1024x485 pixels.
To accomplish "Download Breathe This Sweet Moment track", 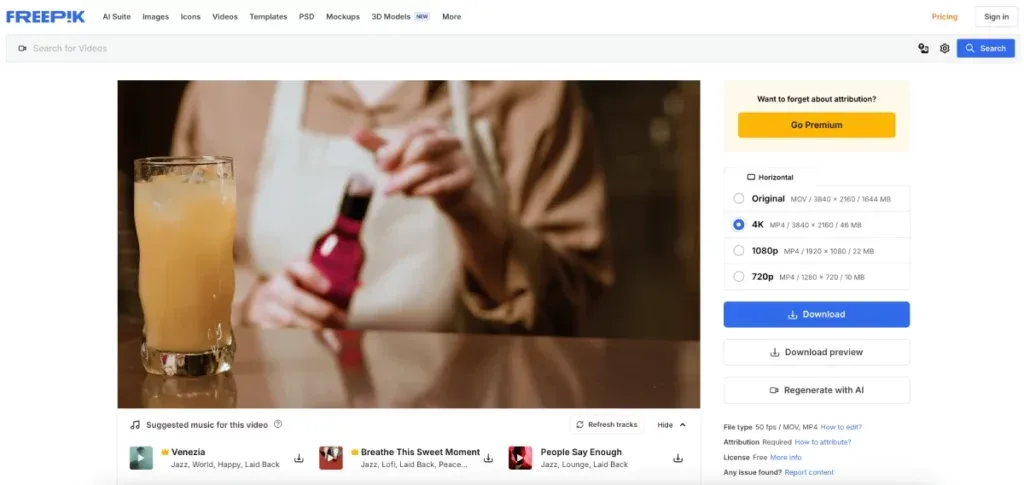I will [x=488, y=458].
